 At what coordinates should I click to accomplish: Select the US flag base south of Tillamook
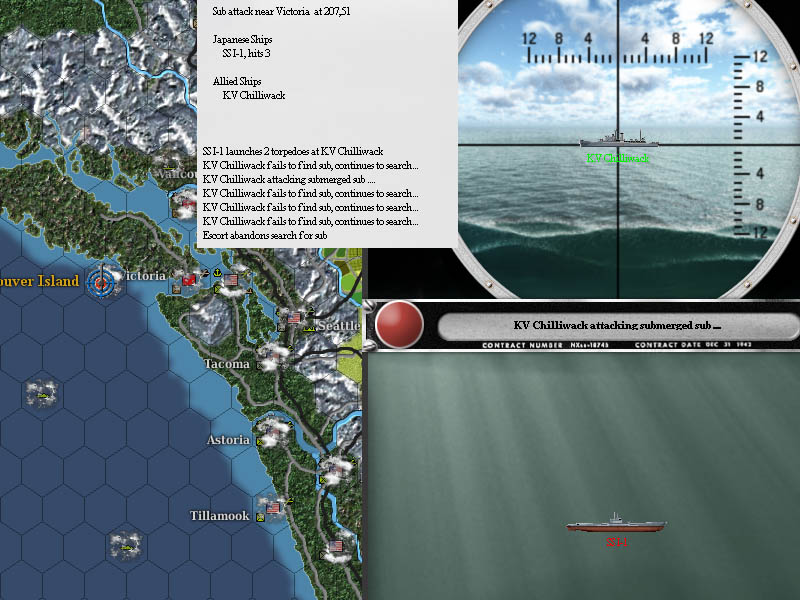pos(336,546)
